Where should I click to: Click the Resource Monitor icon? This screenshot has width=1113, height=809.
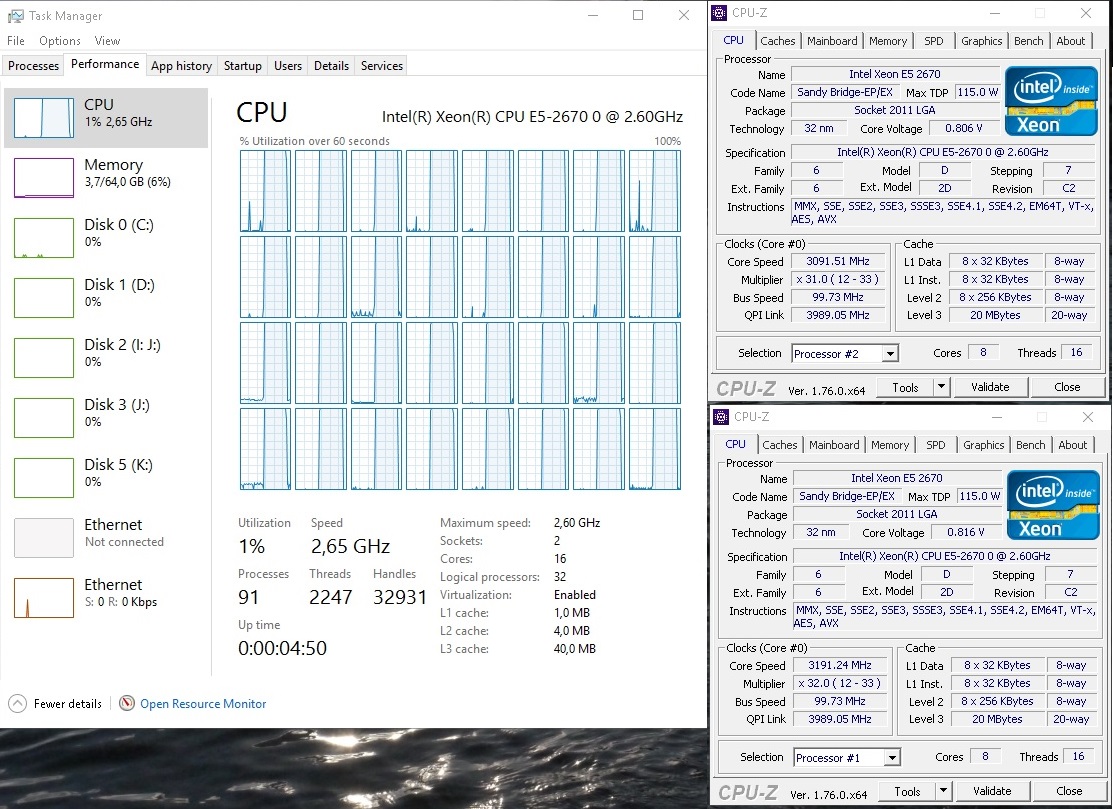coord(127,703)
